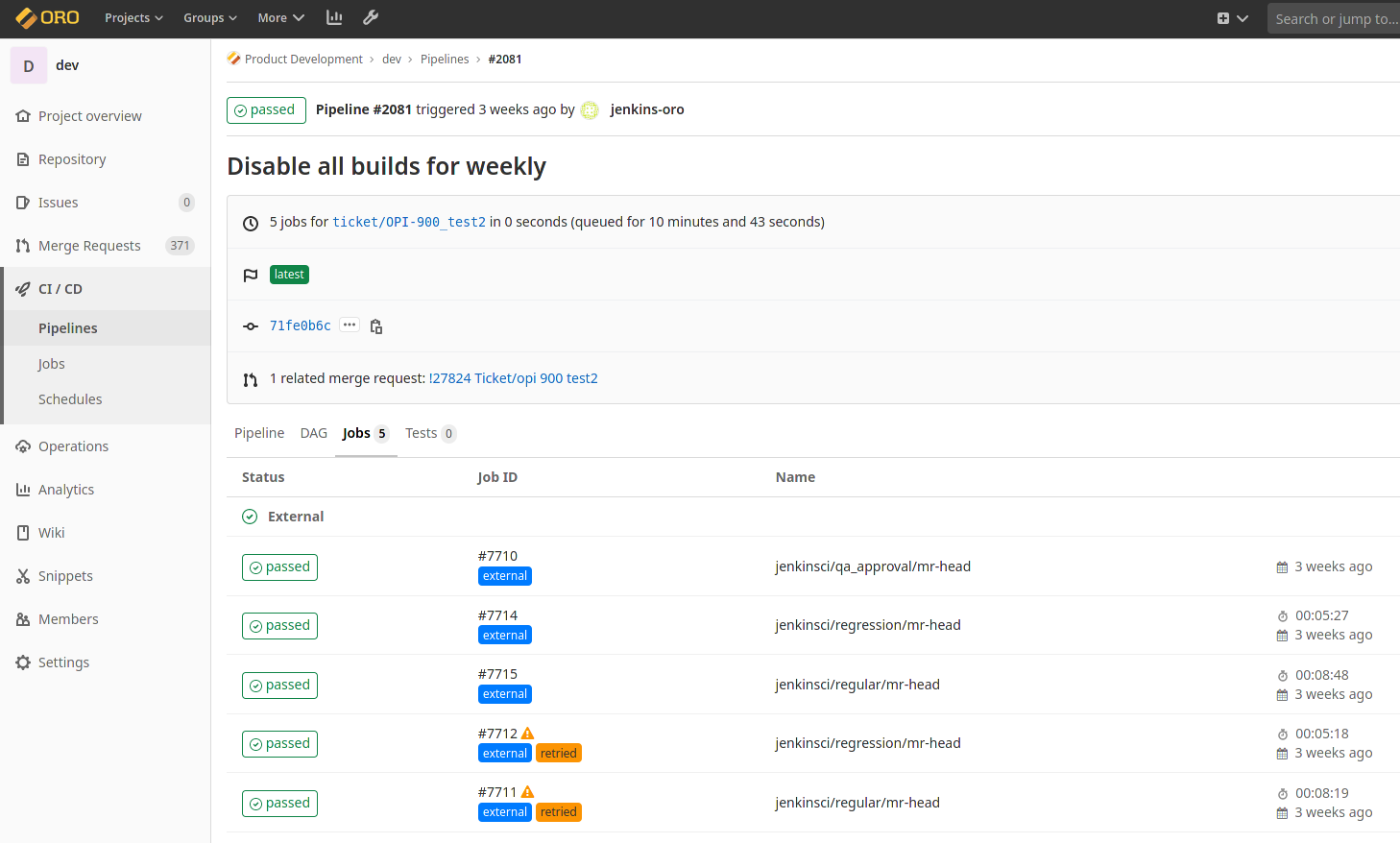Open the new item plus dropdown

pyautogui.click(x=1232, y=18)
